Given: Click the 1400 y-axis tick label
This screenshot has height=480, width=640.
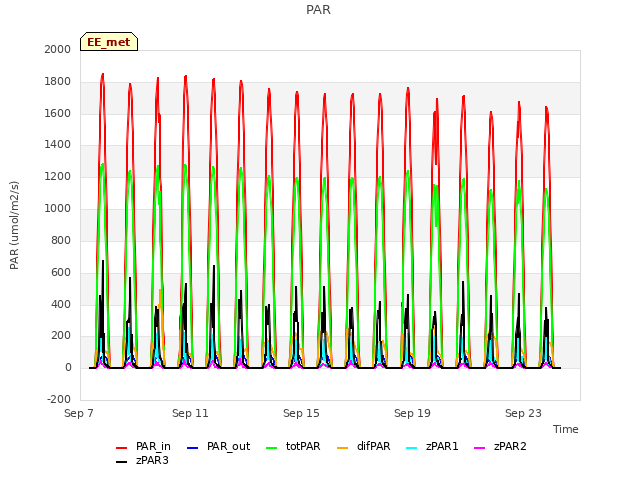Looking at the screenshot, I should [x=58, y=144].
